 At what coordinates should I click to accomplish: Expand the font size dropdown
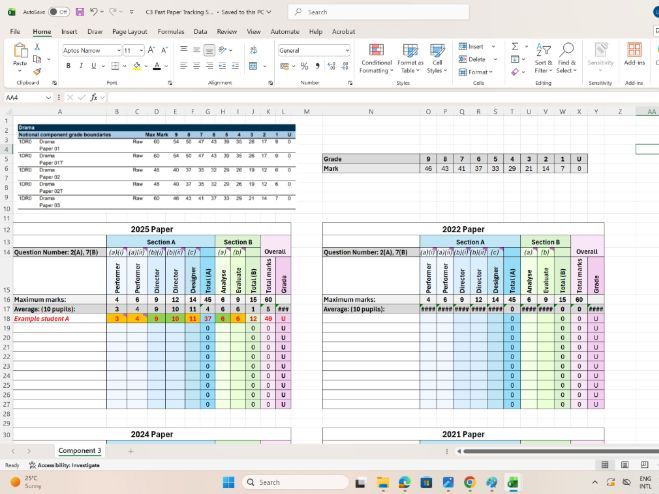click(141, 50)
